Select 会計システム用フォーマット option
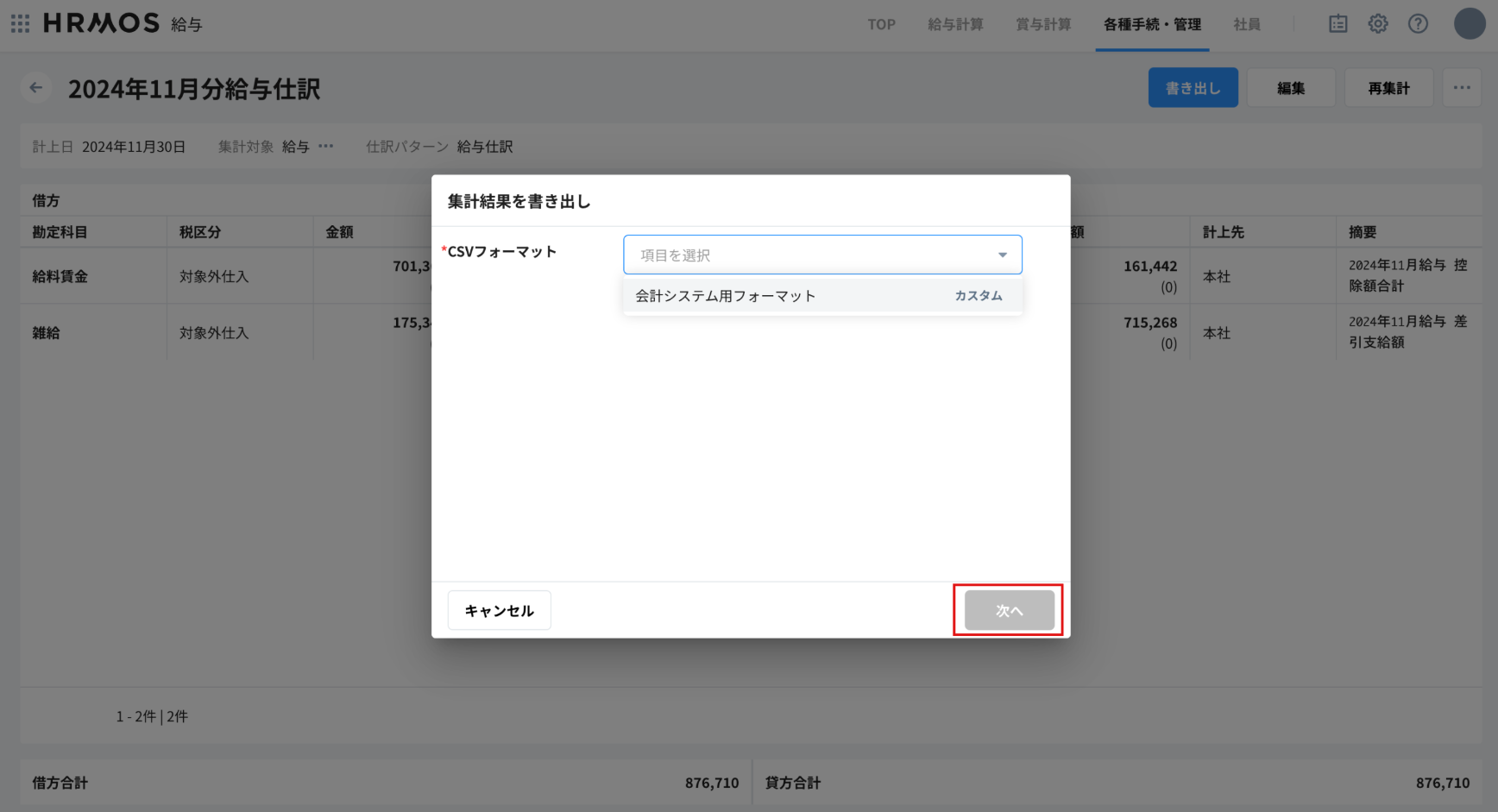This screenshot has height=812, width=1498. pyautogui.click(x=725, y=296)
